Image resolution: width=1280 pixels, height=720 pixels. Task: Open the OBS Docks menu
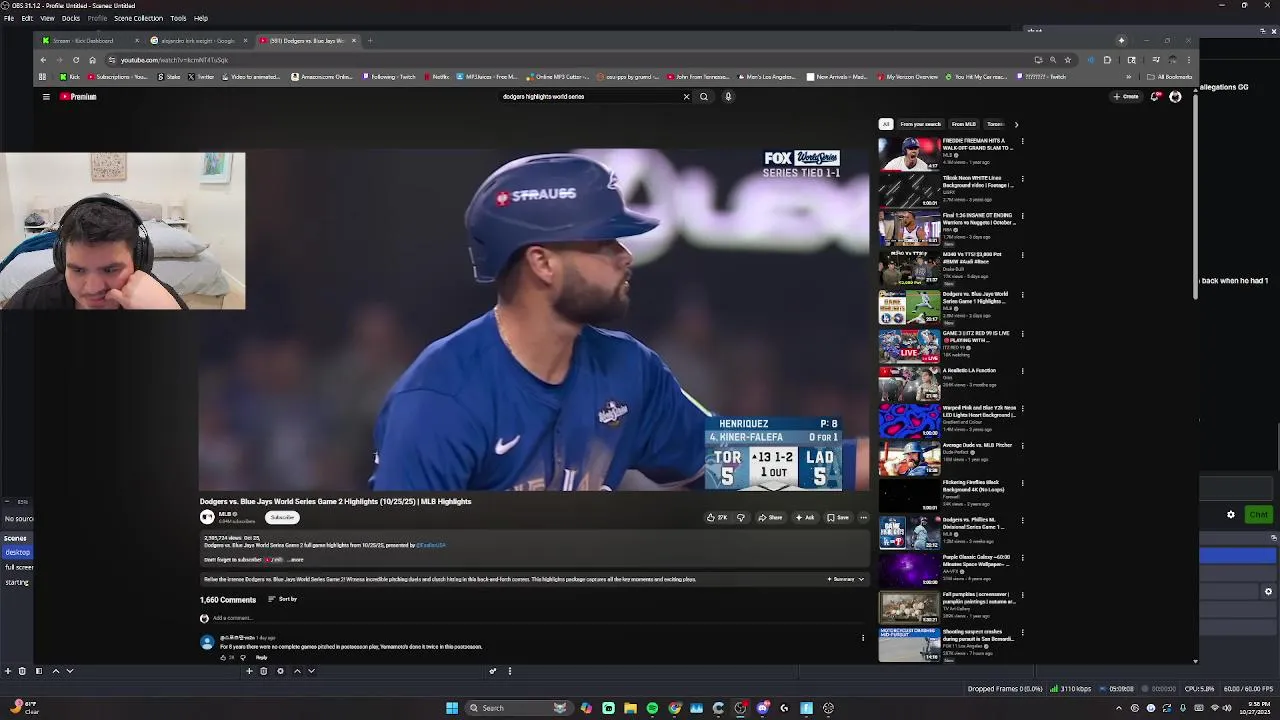[x=71, y=18]
